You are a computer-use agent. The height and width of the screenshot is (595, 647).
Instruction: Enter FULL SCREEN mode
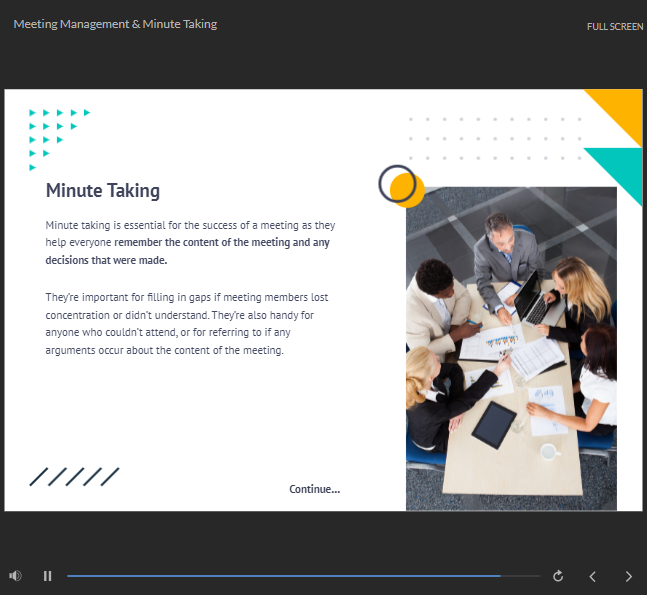[614, 26]
